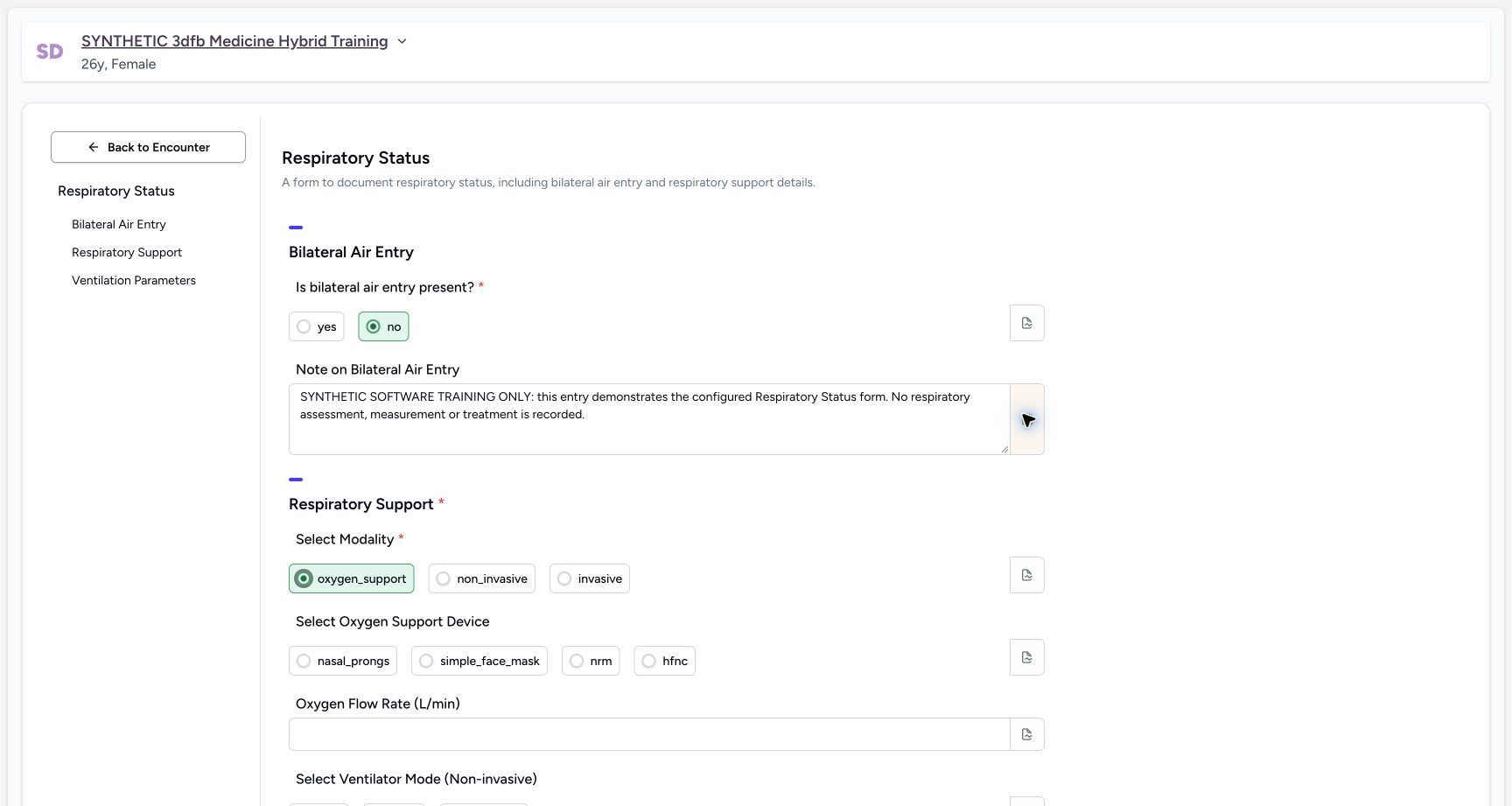Viewport: 1512px width, 806px height.
Task: Click the SD patient avatar
Action: point(50,52)
